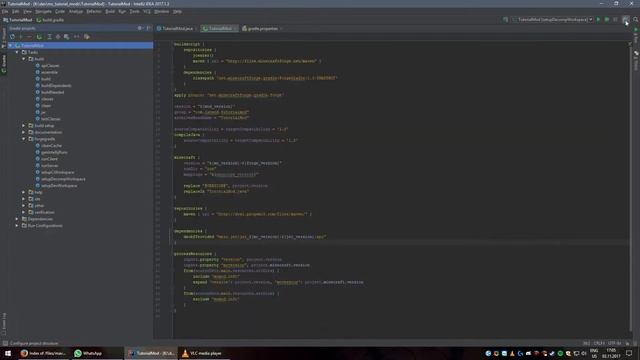The height and width of the screenshot is (360, 640).
Task: Collapse the TutorialMod root node
Action: pos(11,46)
